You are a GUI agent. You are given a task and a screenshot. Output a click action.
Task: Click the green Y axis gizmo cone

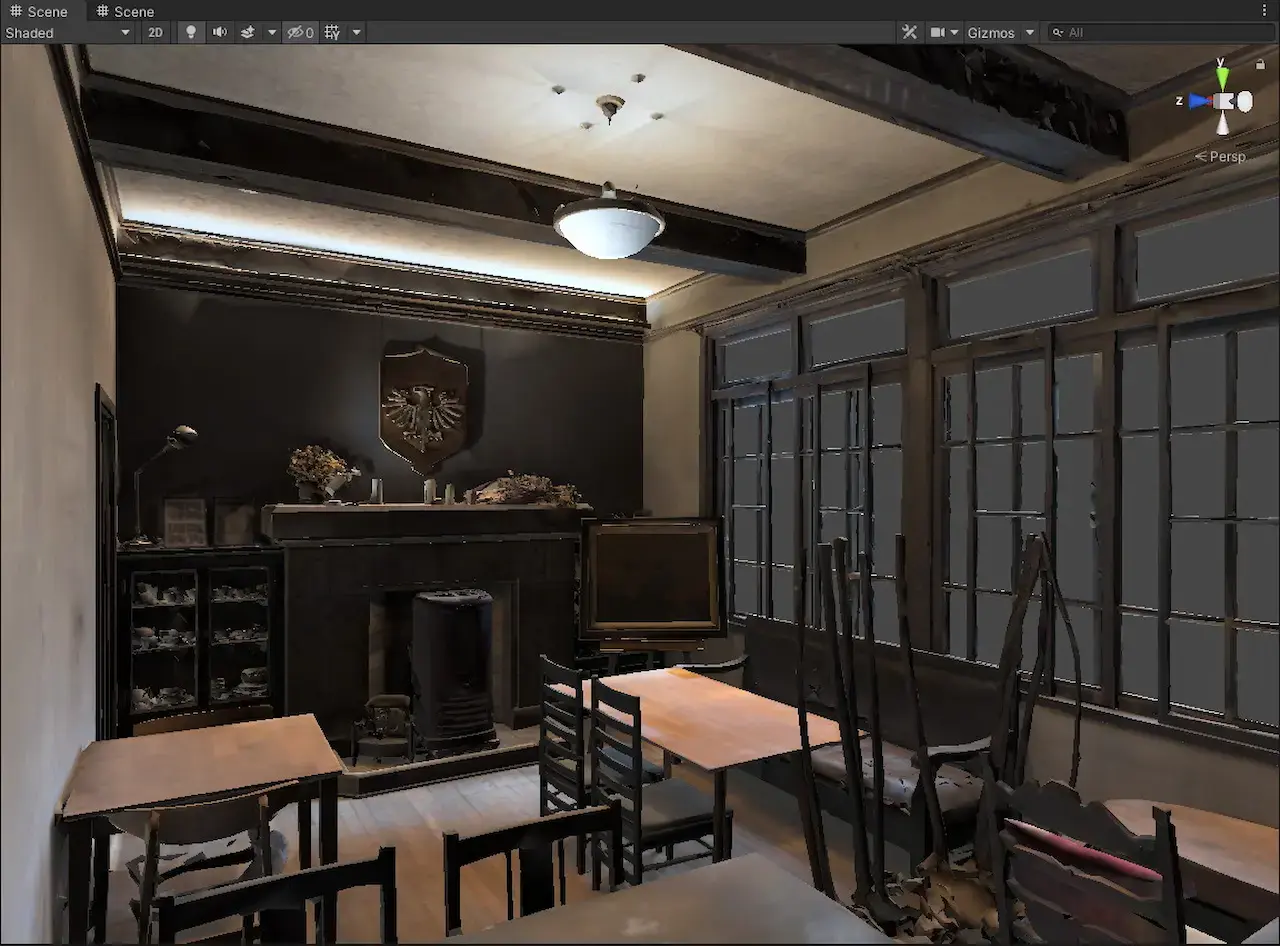[x=1222, y=76]
